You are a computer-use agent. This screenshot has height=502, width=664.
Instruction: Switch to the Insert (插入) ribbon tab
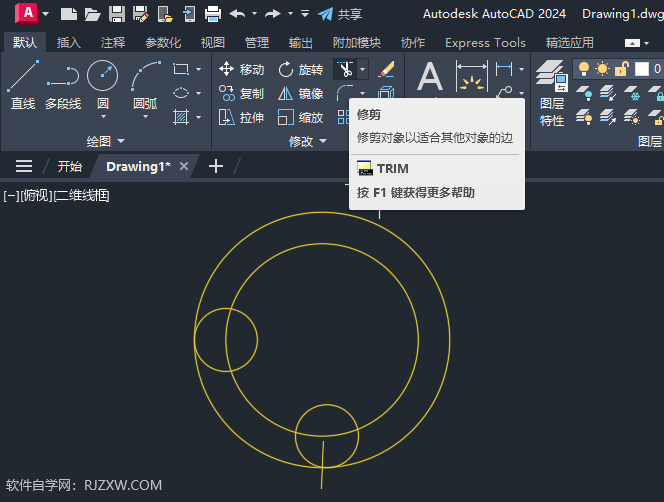(69, 42)
